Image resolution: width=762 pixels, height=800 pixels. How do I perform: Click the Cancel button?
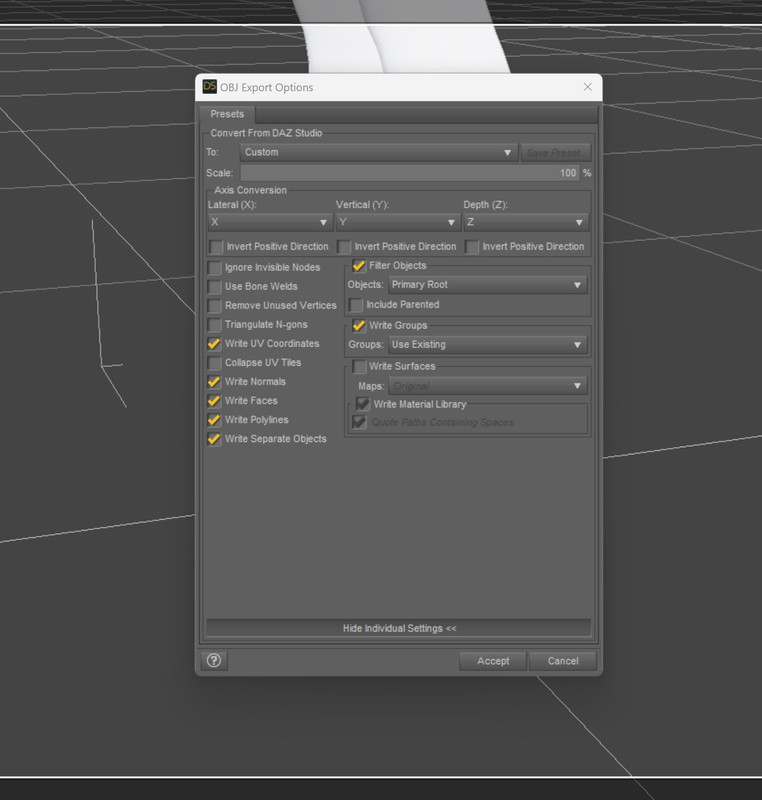point(563,661)
